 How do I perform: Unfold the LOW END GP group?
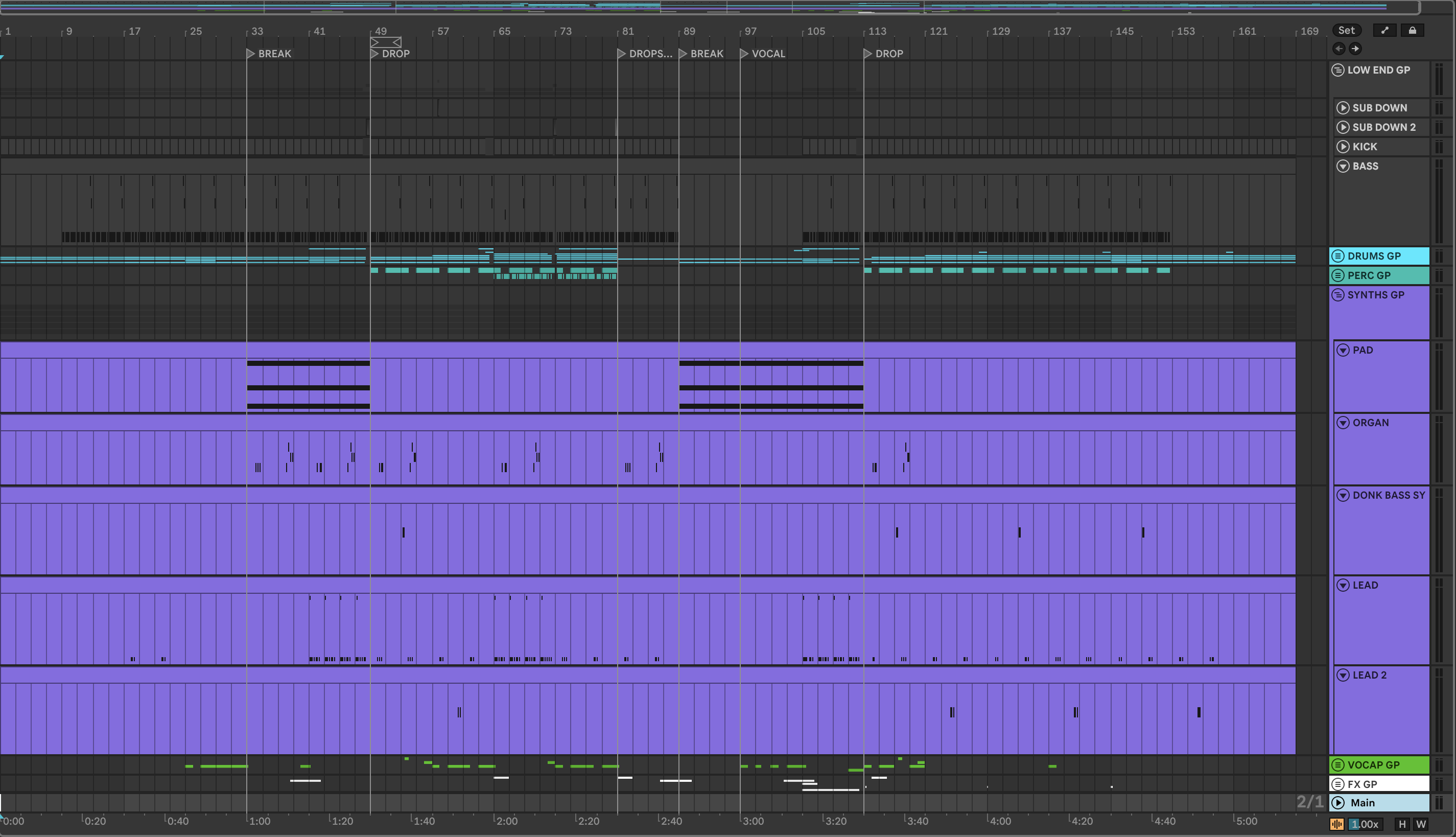[1337, 70]
